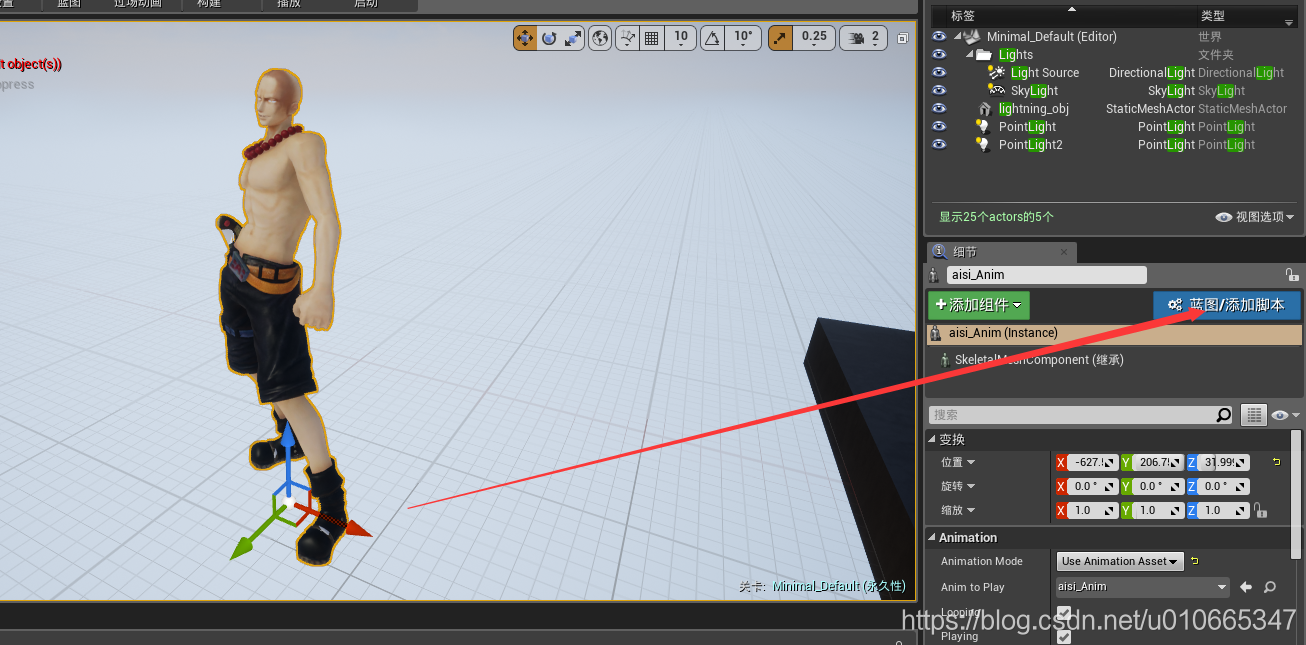
Task: Click the location X value field
Action: pos(1093,462)
